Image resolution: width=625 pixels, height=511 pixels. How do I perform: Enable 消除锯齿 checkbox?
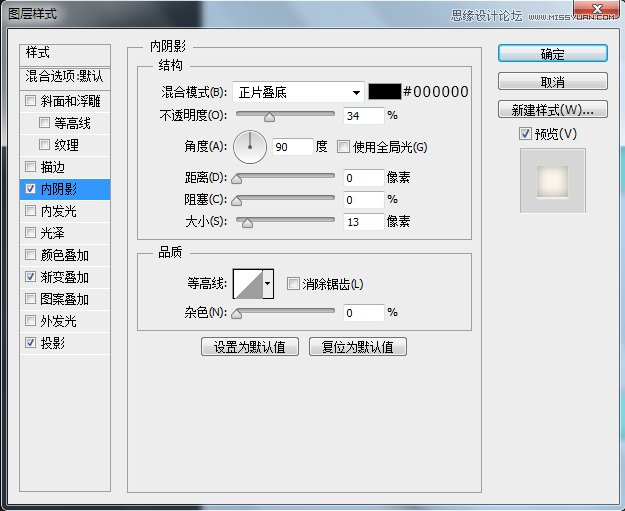pyautogui.click(x=293, y=284)
